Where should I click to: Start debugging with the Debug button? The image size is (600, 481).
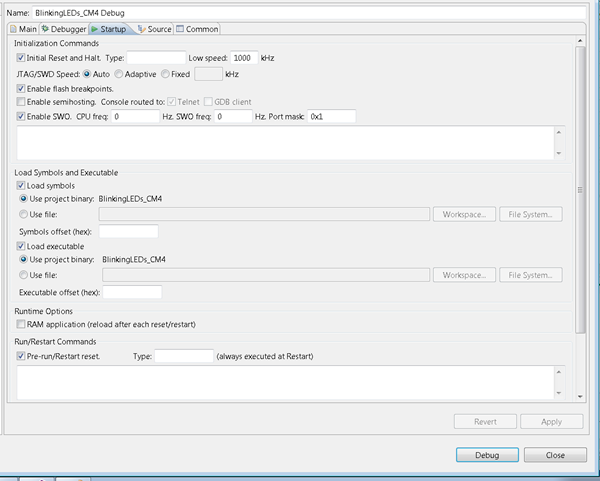(x=487, y=455)
